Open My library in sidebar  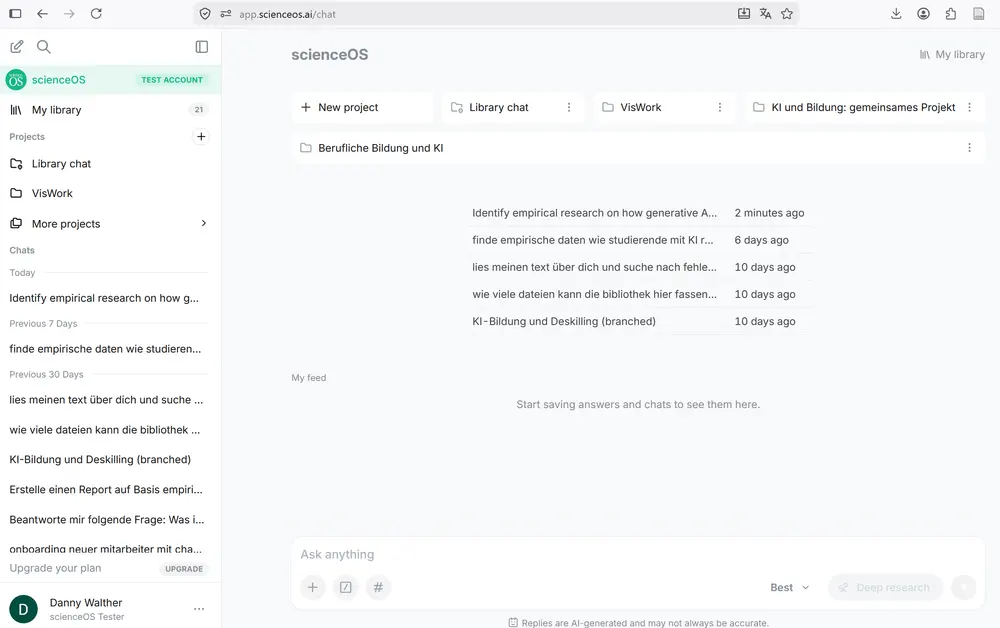tap(110, 110)
